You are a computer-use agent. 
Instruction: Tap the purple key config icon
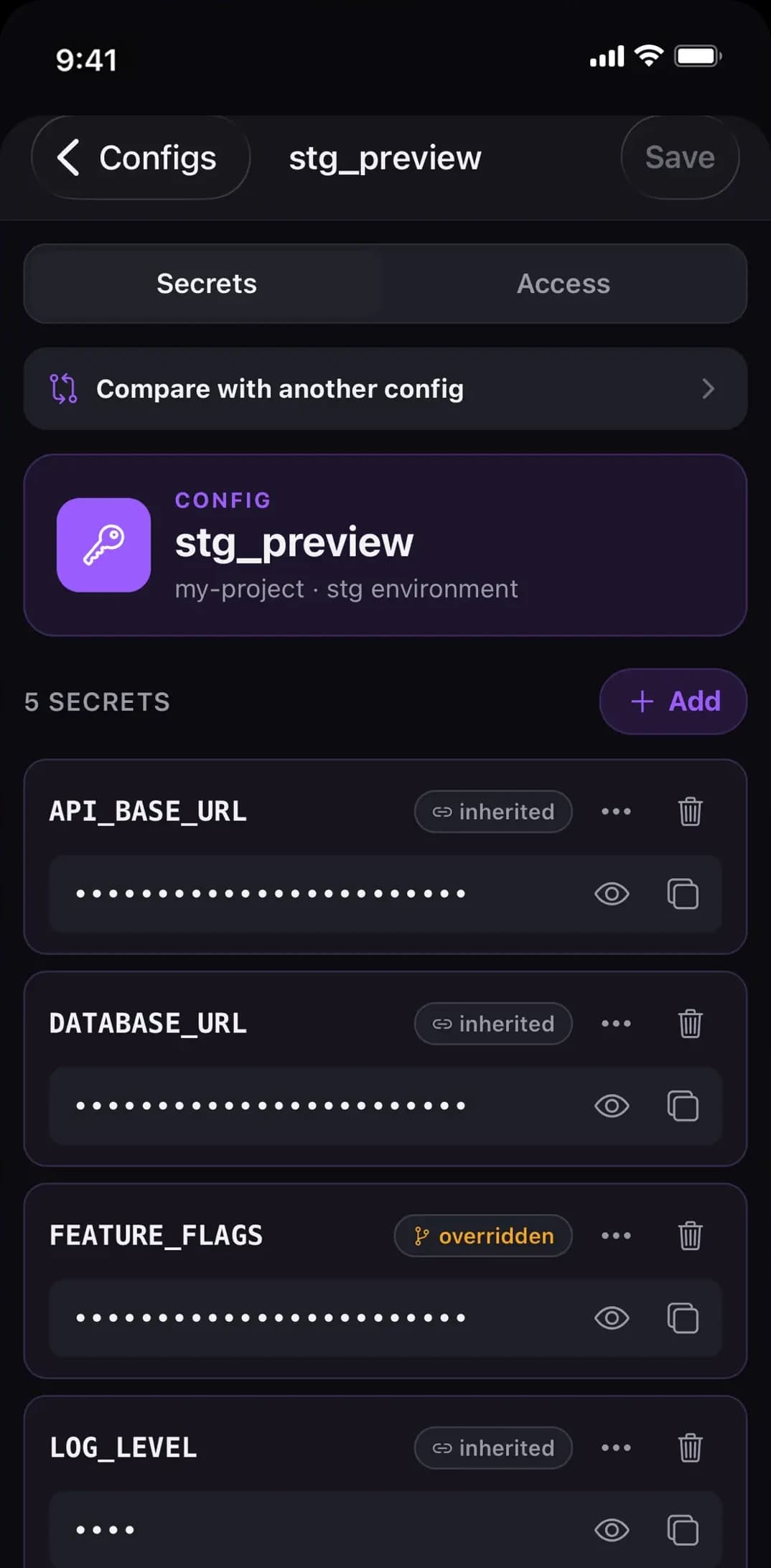point(103,545)
